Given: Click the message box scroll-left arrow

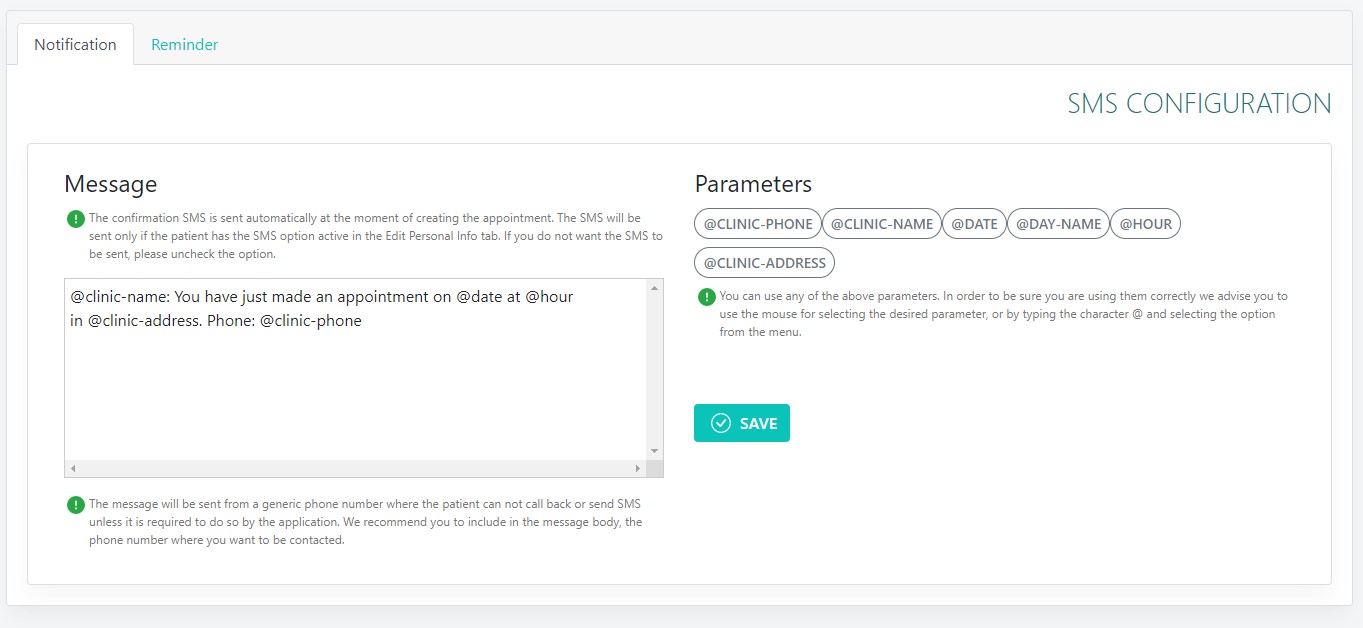Looking at the screenshot, I should 73,468.
